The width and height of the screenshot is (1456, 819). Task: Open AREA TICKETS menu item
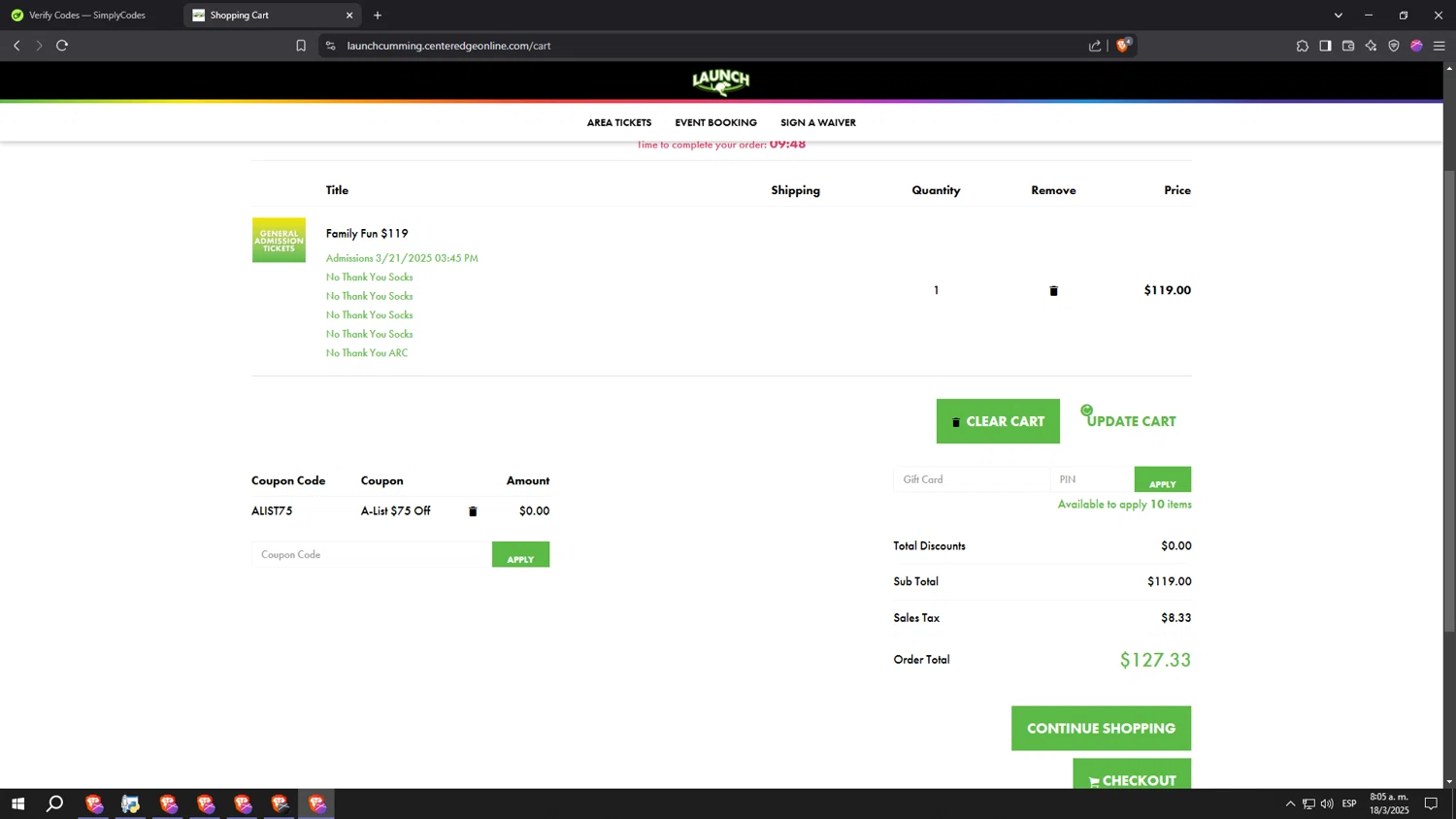(619, 122)
